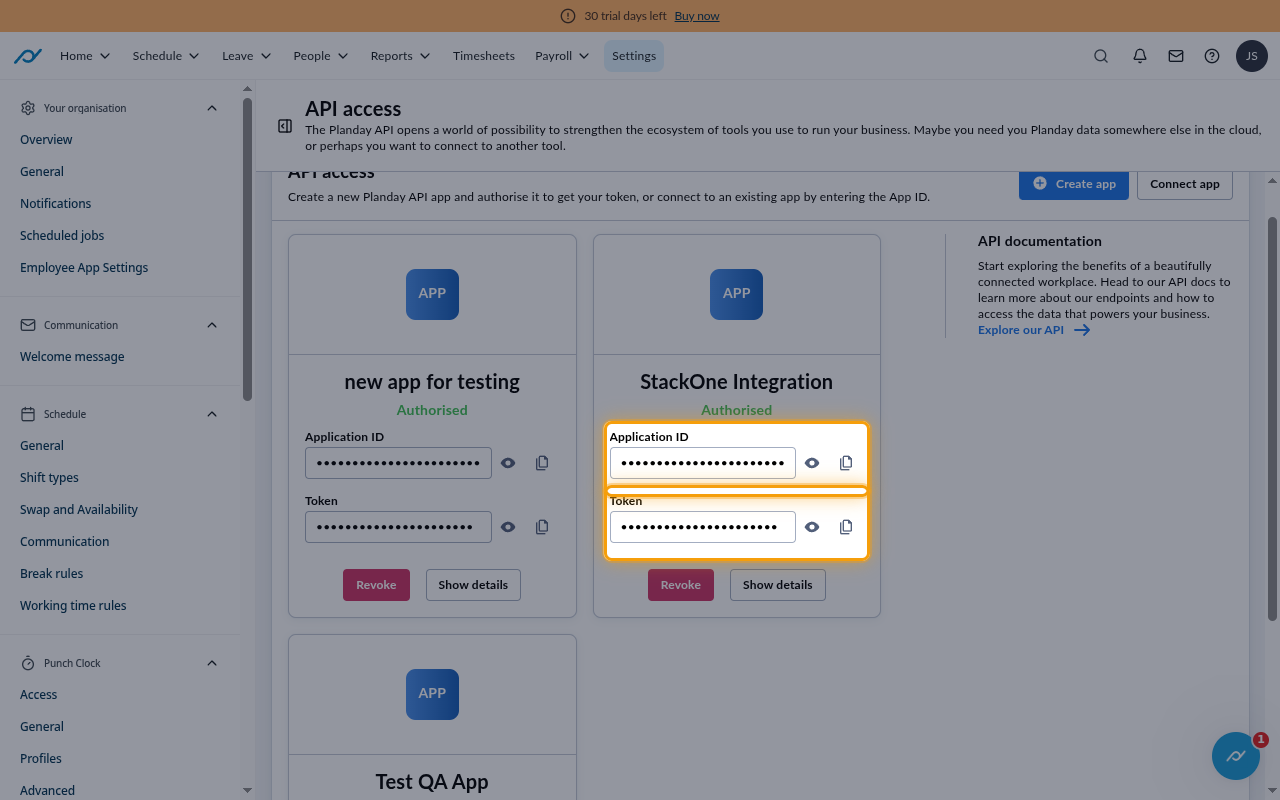Click the Planday logo icon
Viewport: 1280px width, 800px height.
(x=27, y=56)
